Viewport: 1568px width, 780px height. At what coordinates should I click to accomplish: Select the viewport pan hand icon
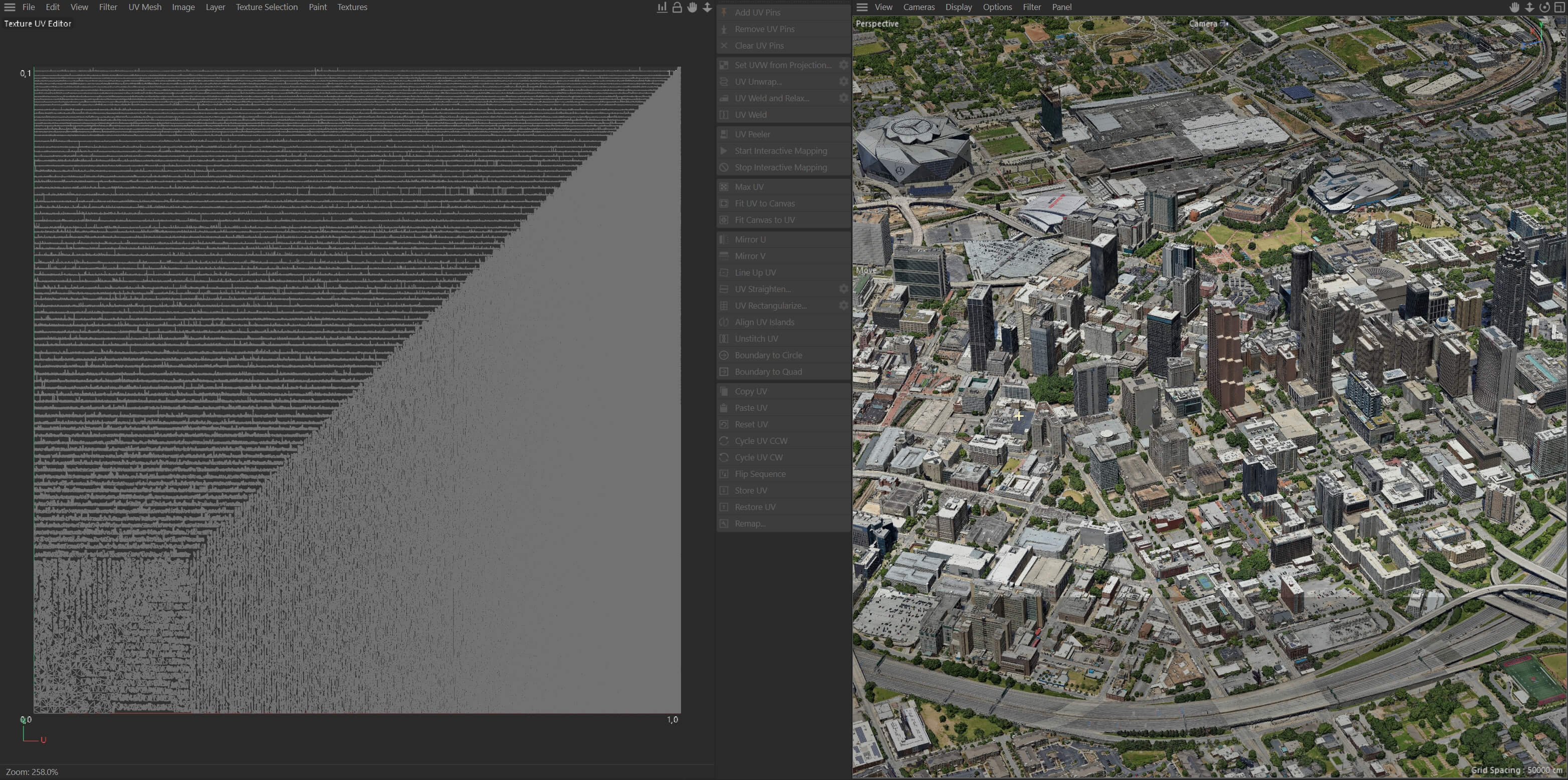[1514, 8]
